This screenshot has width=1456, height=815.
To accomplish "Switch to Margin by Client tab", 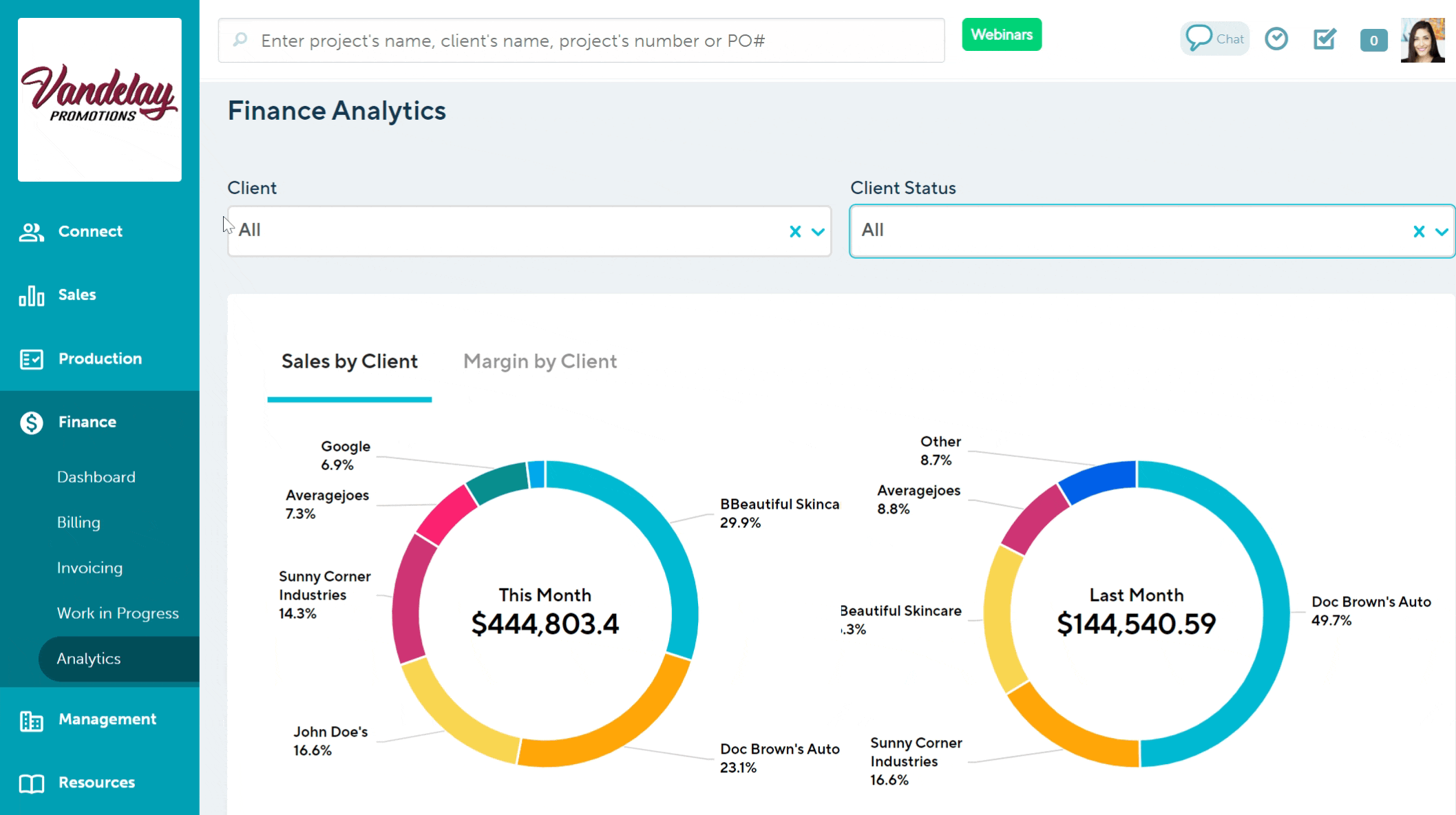I will coord(540,361).
